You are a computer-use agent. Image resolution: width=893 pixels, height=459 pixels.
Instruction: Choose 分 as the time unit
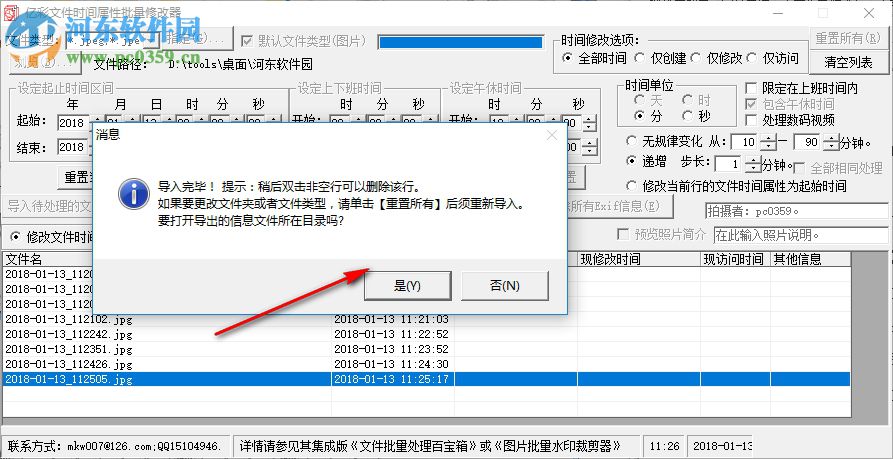(x=648, y=116)
